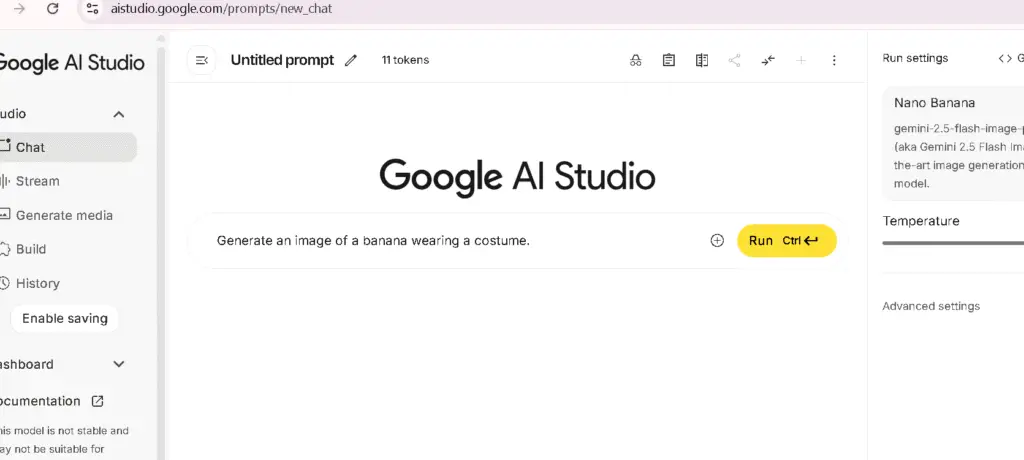Edit prompt title with the pencil icon
Image resolution: width=1024 pixels, height=460 pixels.
pyautogui.click(x=351, y=61)
